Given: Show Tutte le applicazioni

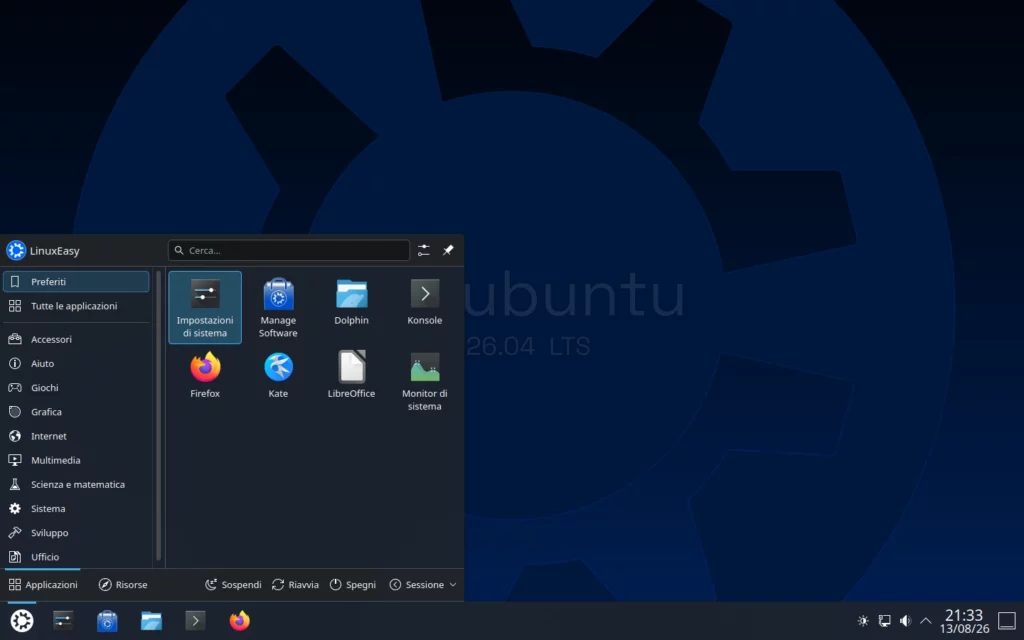Looking at the screenshot, I should point(76,306).
